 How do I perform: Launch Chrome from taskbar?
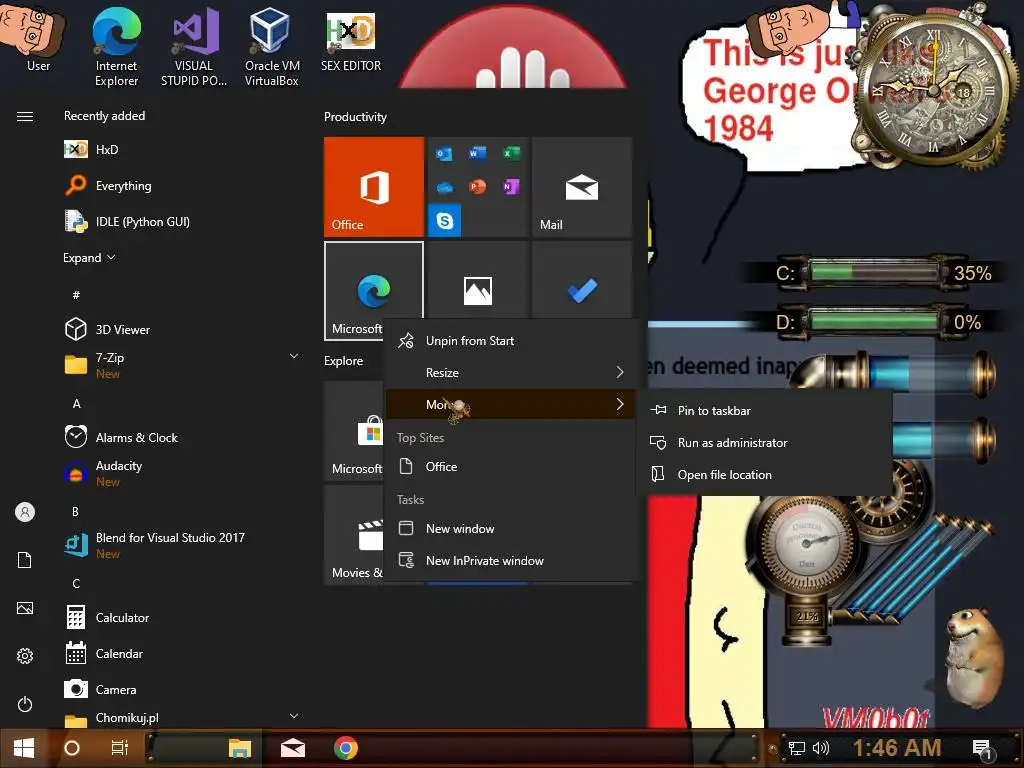(345, 748)
